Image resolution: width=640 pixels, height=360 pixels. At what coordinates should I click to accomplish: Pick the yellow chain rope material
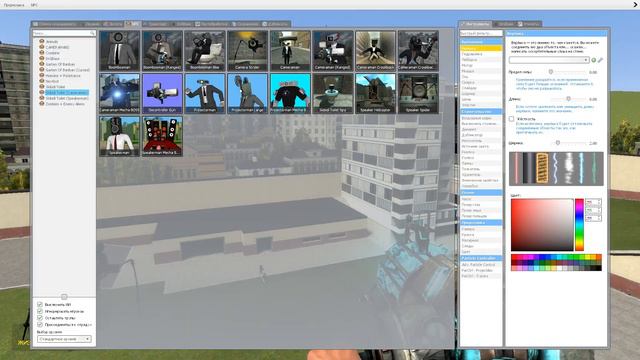coord(542,168)
